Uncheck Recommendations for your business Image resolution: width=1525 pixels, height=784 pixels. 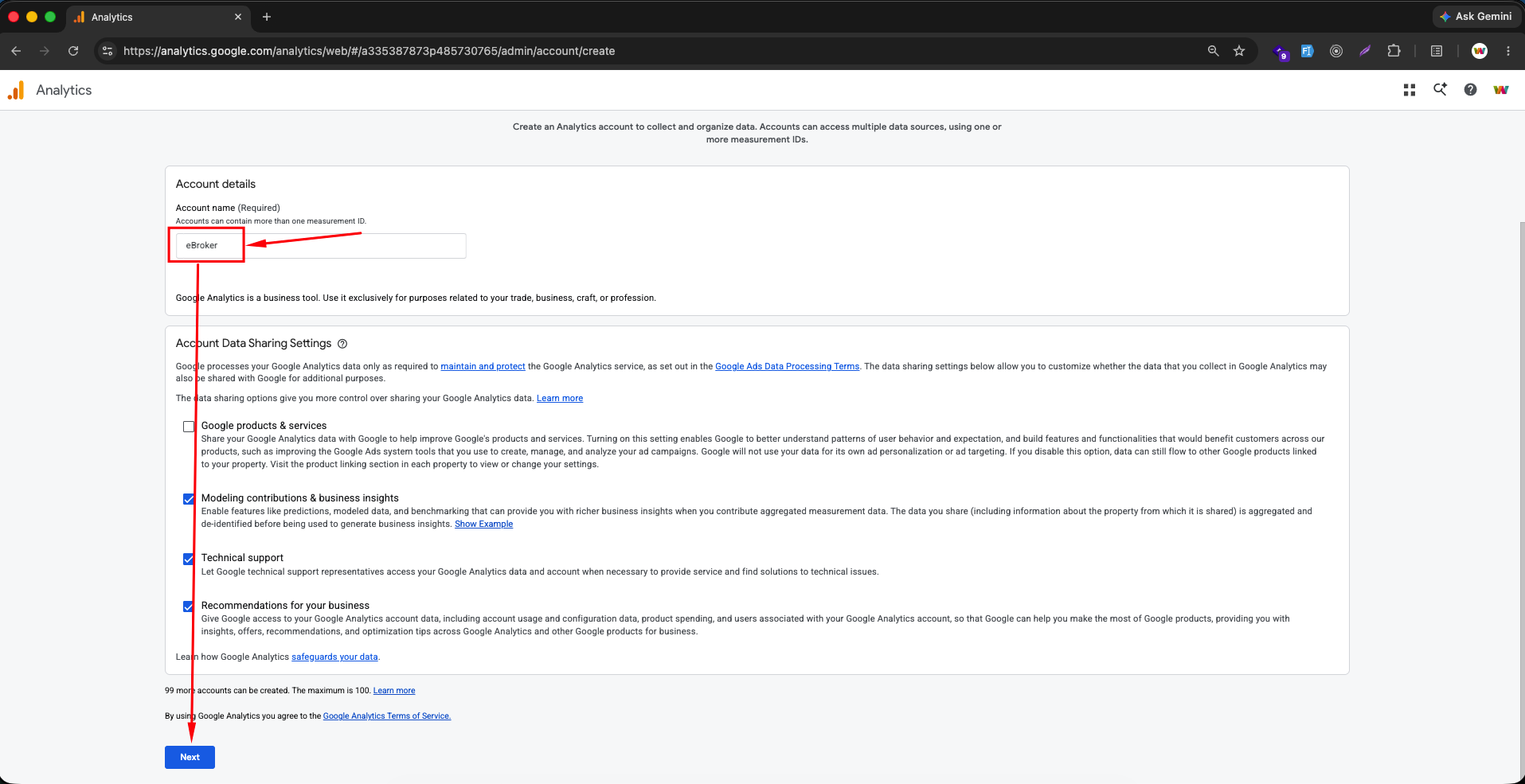189,607
